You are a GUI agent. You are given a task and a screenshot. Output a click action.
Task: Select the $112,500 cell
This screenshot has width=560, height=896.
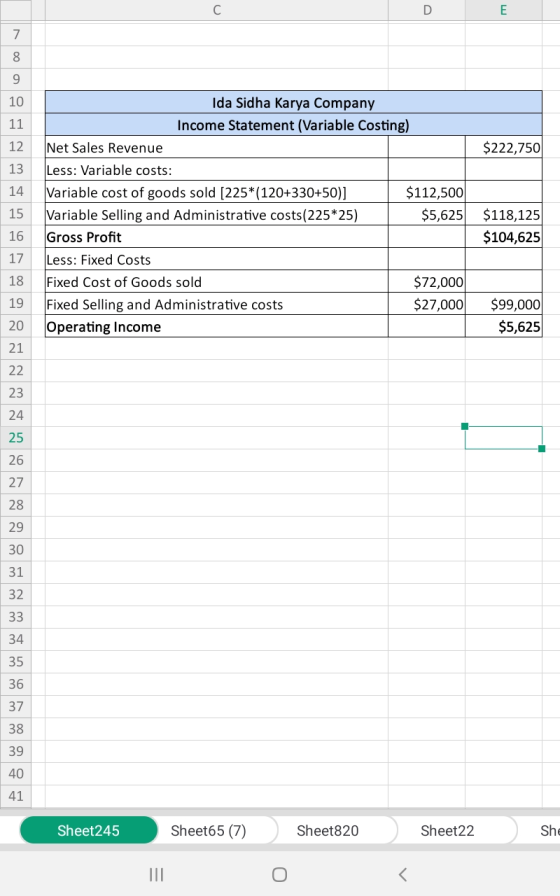(x=427, y=192)
